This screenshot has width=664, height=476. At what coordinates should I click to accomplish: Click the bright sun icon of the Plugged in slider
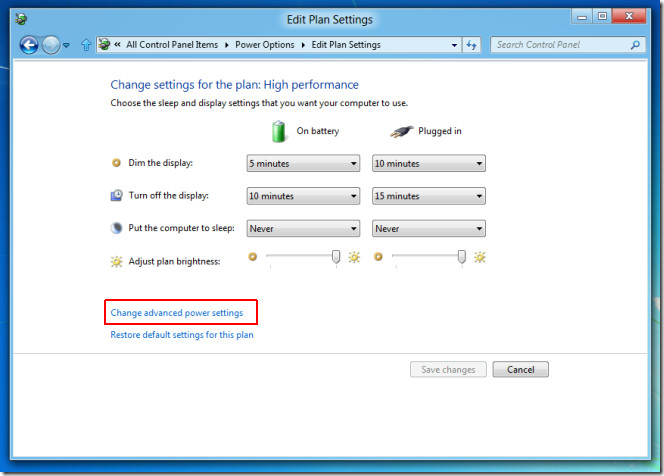[480, 257]
